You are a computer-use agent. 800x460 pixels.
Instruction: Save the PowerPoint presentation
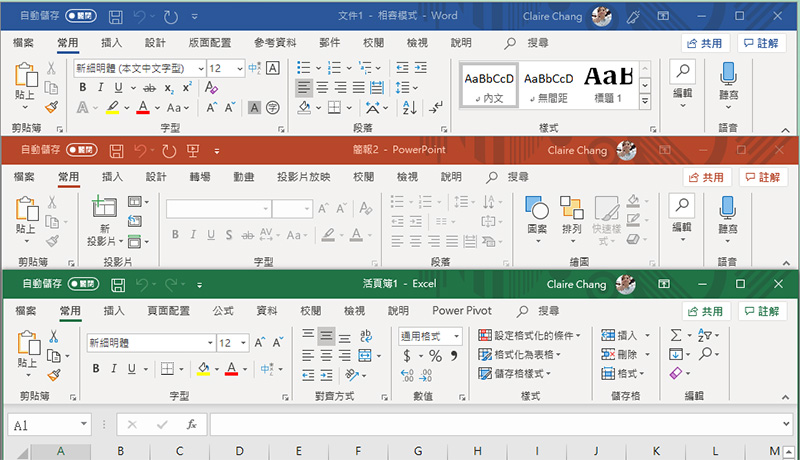116,151
